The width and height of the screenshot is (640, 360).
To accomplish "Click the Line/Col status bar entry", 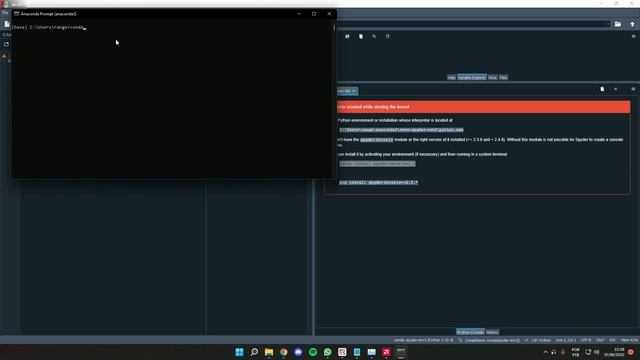I will click(566, 340).
